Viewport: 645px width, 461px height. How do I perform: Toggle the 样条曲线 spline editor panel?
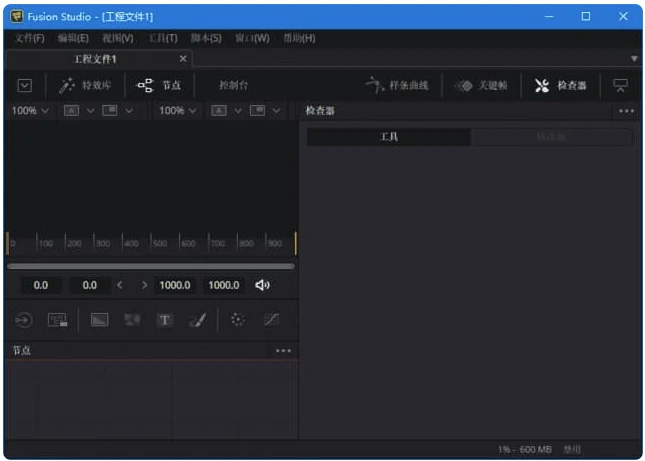[397, 86]
